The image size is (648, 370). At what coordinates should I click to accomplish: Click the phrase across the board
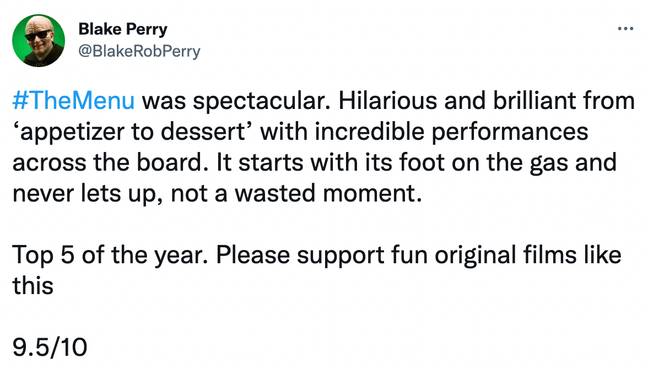coord(111,162)
